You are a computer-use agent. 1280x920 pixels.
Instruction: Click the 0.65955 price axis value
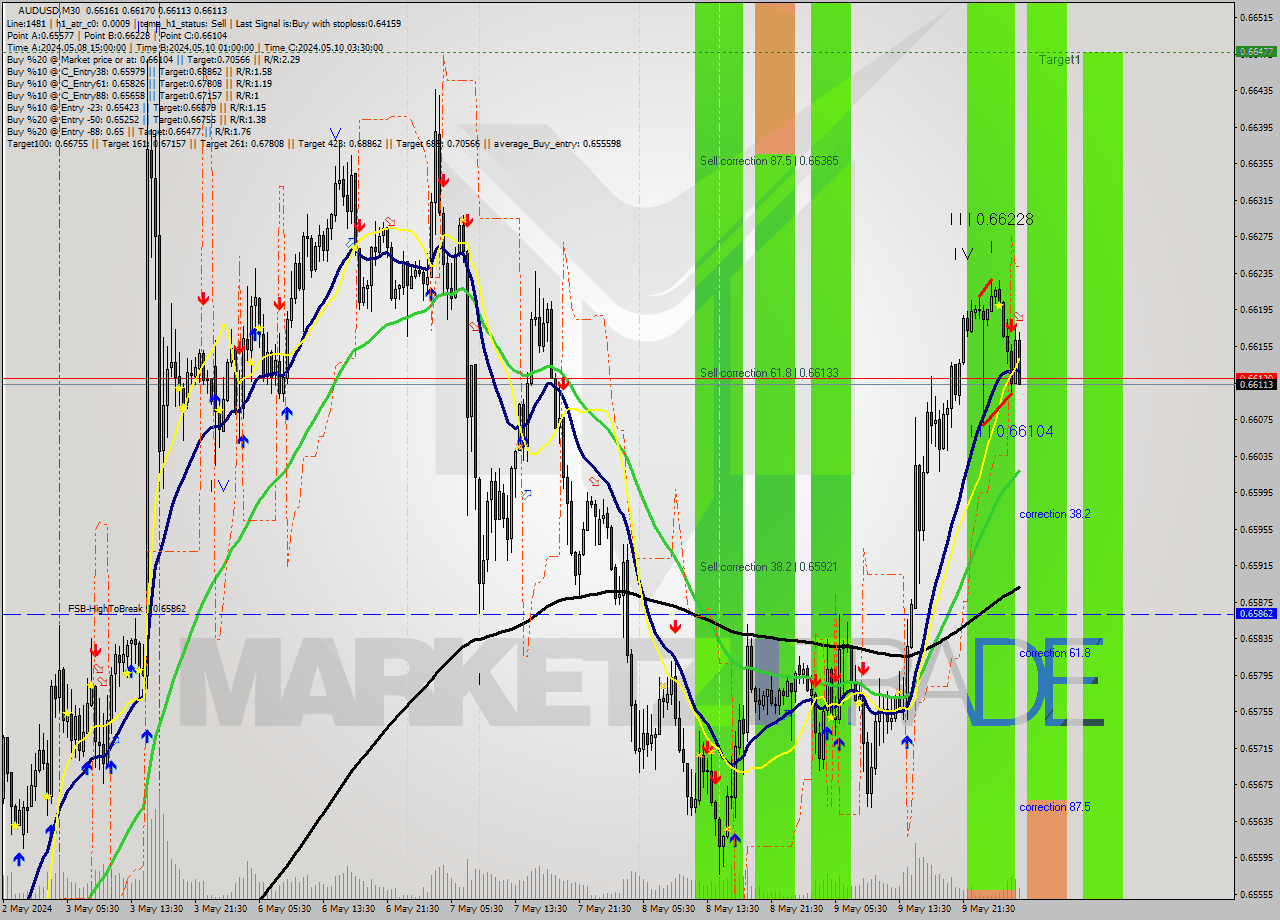pyautogui.click(x=1256, y=529)
